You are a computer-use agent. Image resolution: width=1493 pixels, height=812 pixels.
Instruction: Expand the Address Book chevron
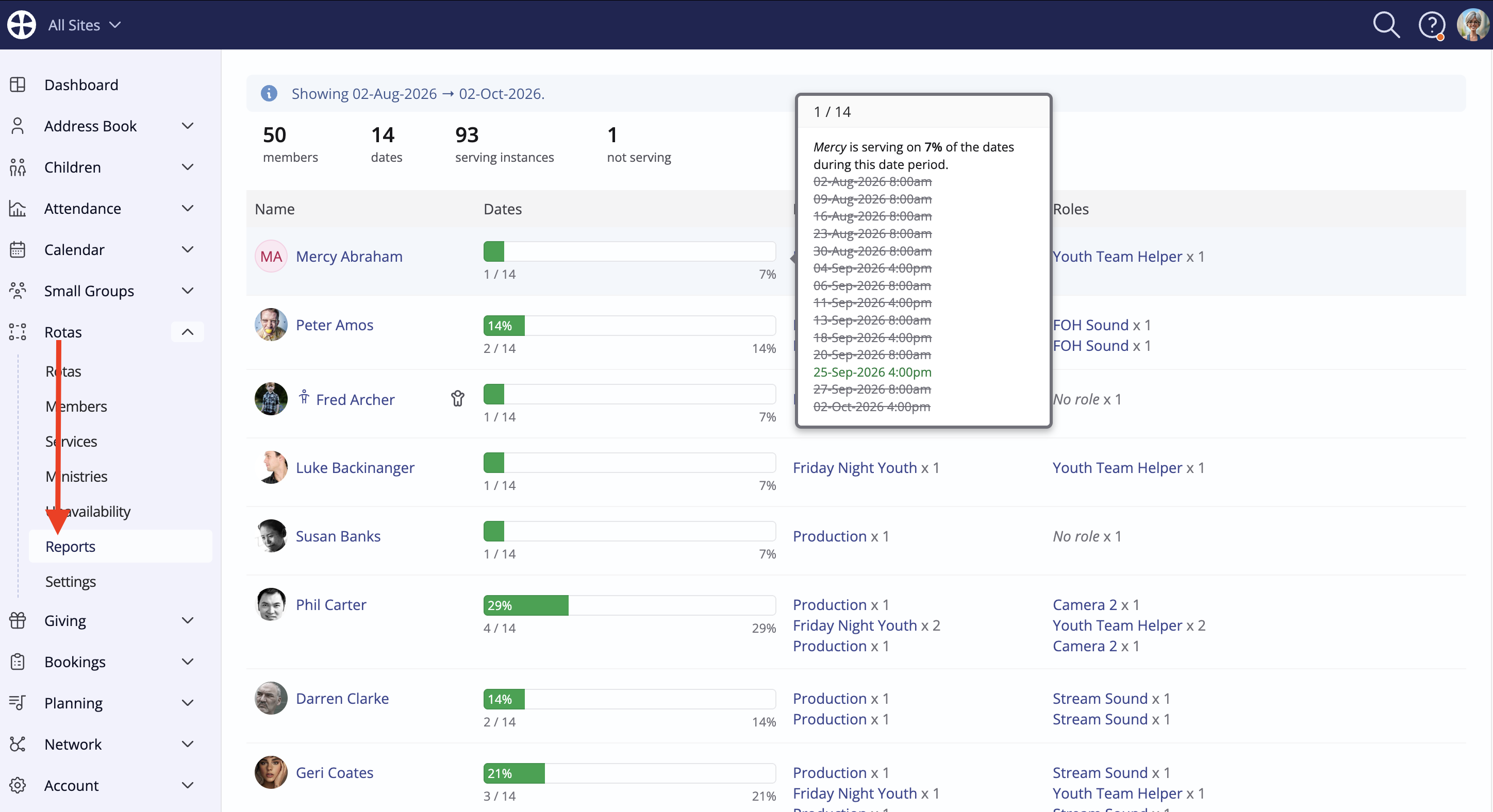click(187, 126)
